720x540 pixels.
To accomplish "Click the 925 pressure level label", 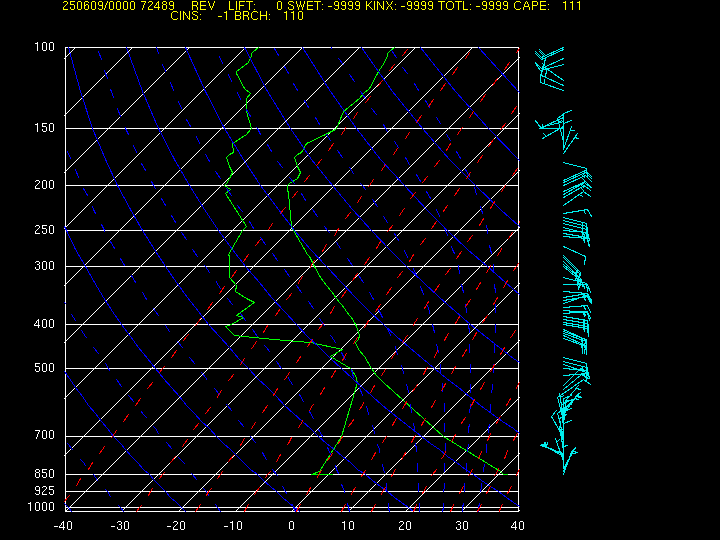I will tap(45, 491).
